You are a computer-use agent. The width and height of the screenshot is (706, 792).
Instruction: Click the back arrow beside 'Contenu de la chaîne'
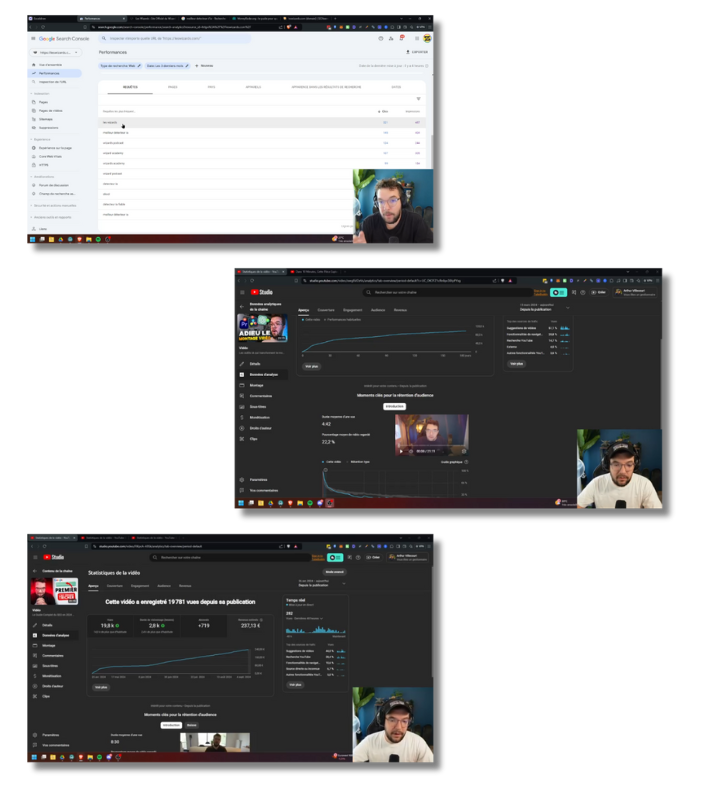click(x=33, y=570)
